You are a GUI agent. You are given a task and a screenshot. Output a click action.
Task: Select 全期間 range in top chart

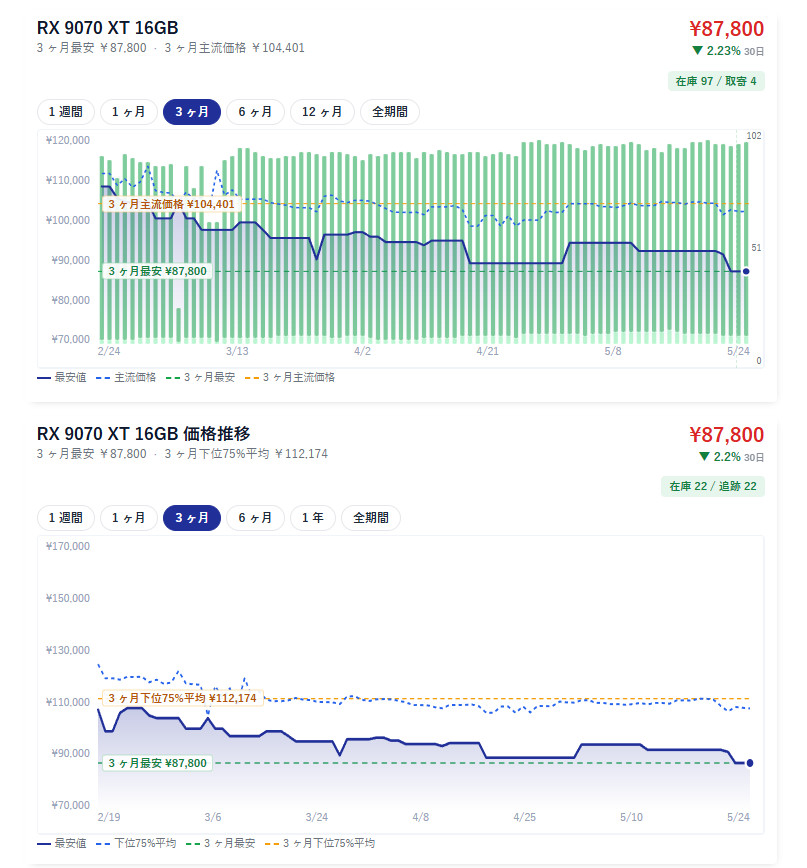click(x=390, y=112)
